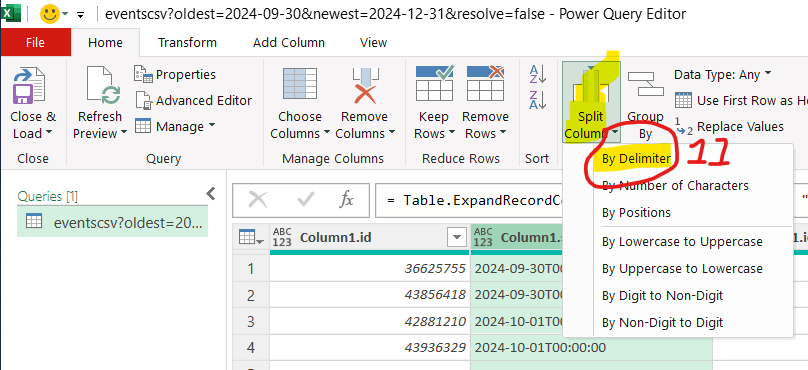The width and height of the screenshot is (808, 370).
Task: Click the Remove Rows icon
Action: (485, 83)
